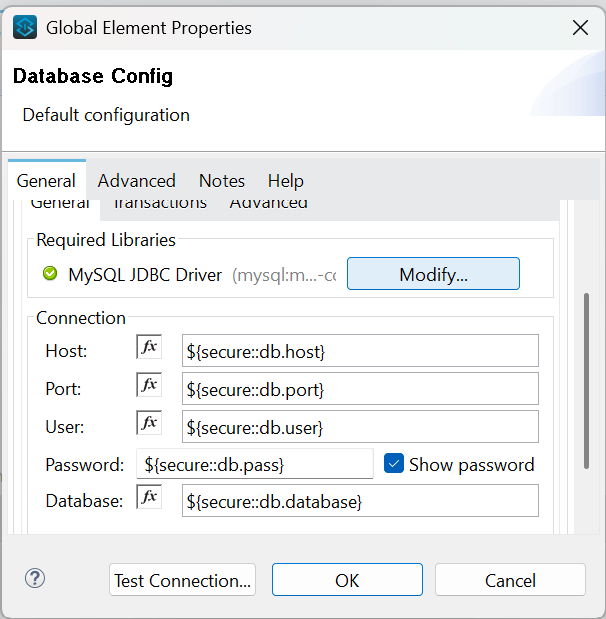This screenshot has width=606, height=619.
Task: Toggle fx expression mode for Database field
Action: [149, 498]
